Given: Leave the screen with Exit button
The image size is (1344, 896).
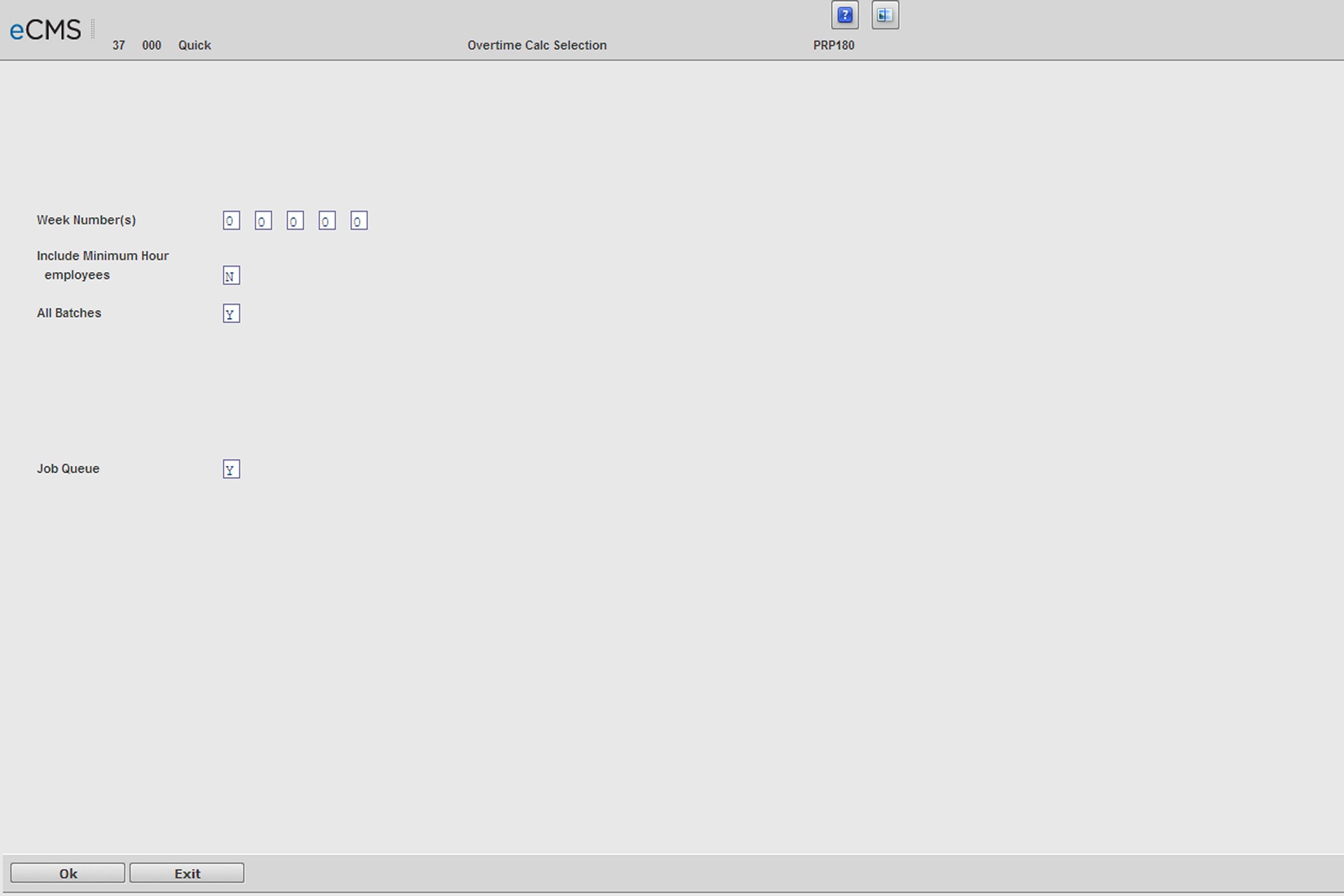Looking at the screenshot, I should [x=187, y=873].
